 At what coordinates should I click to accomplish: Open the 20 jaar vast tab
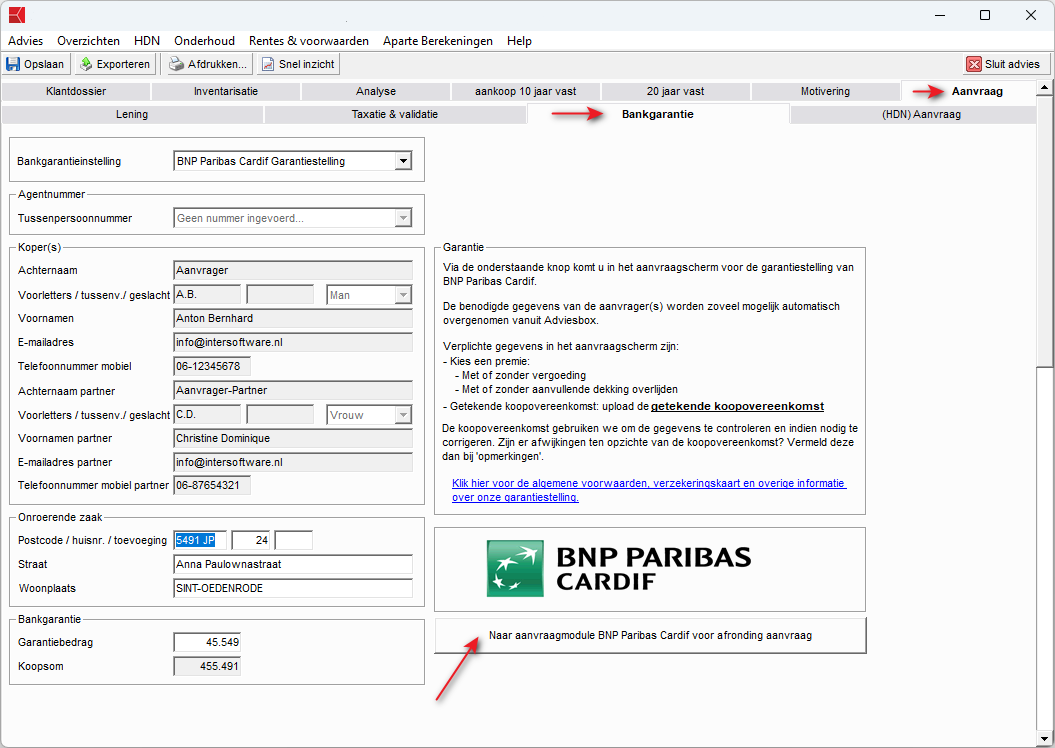tap(676, 91)
